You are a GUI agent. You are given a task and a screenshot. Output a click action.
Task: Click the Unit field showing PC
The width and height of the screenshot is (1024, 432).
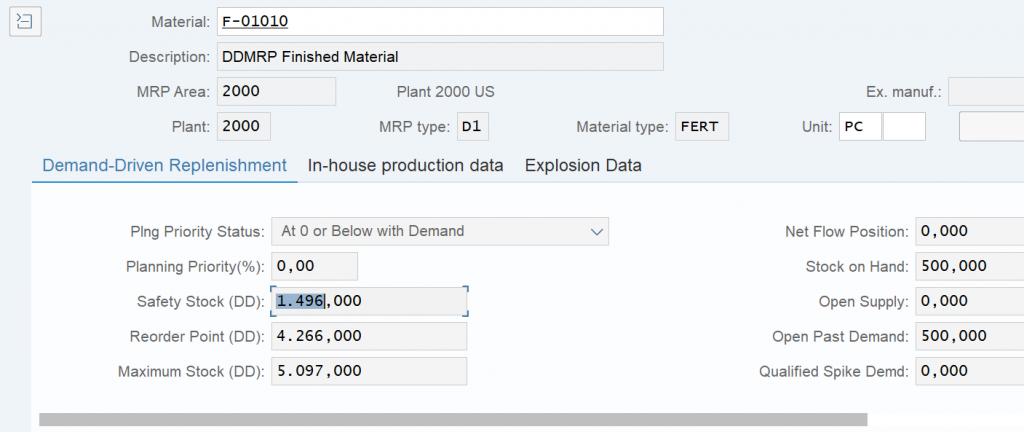point(861,127)
